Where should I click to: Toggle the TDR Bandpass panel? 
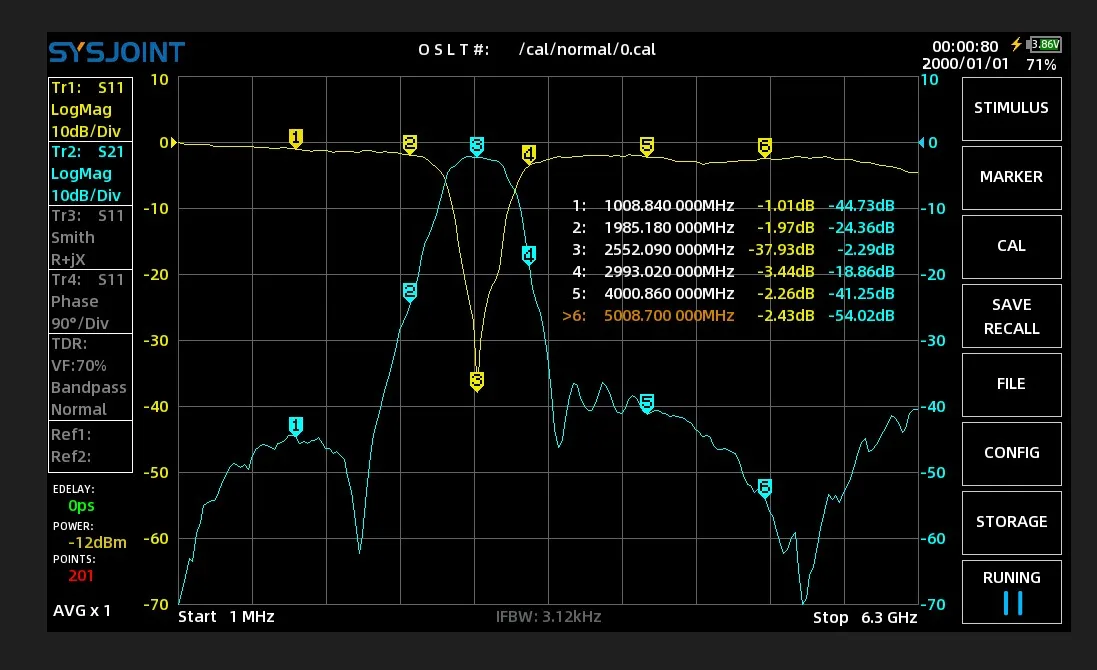[90, 376]
